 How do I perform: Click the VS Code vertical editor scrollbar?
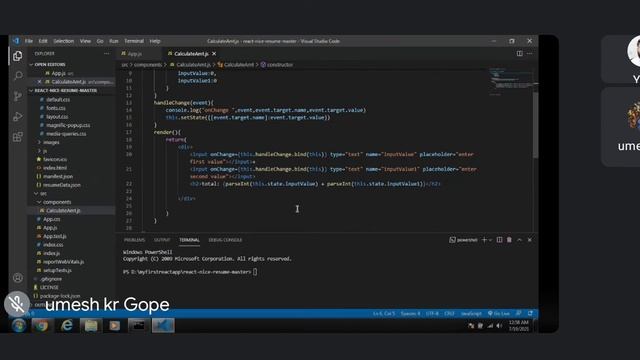[535, 124]
